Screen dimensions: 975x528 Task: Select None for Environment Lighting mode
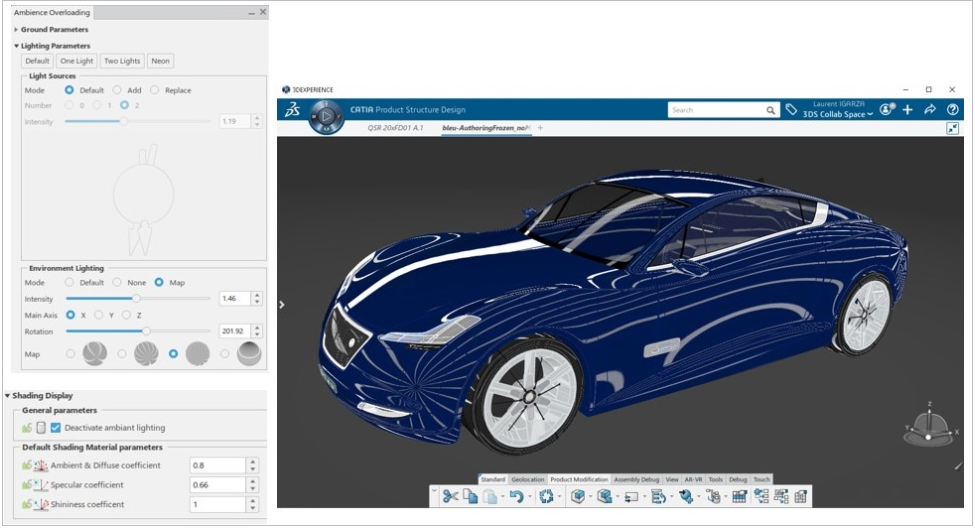118,283
